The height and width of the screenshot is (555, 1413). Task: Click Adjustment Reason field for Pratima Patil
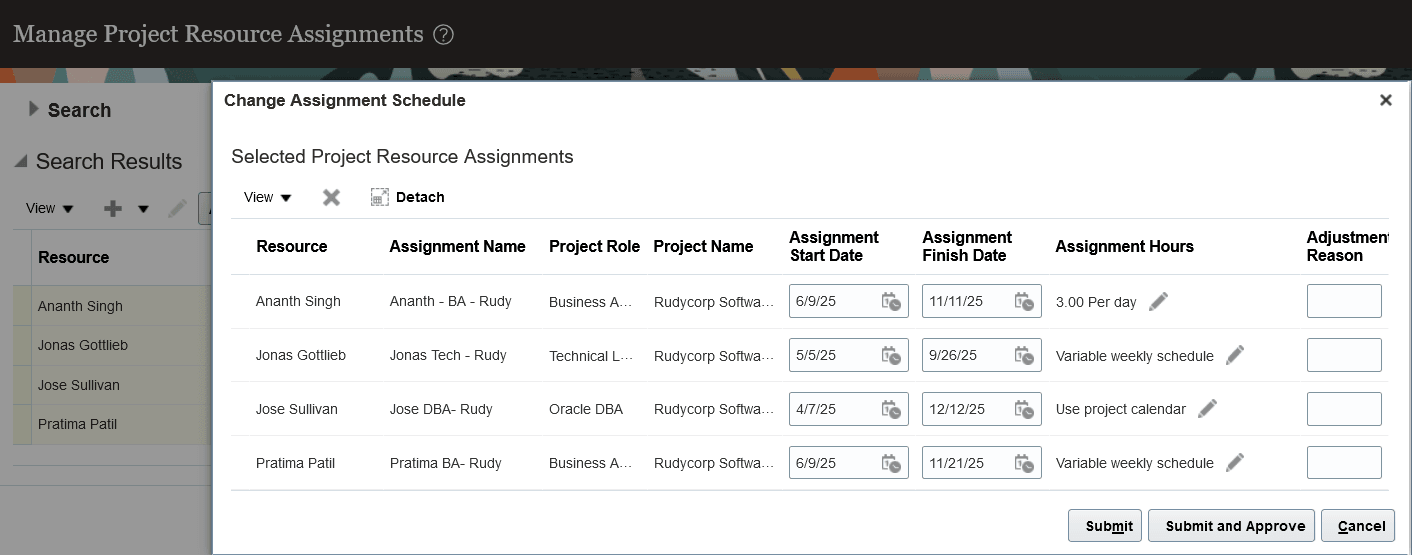(x=1344, y=462)
